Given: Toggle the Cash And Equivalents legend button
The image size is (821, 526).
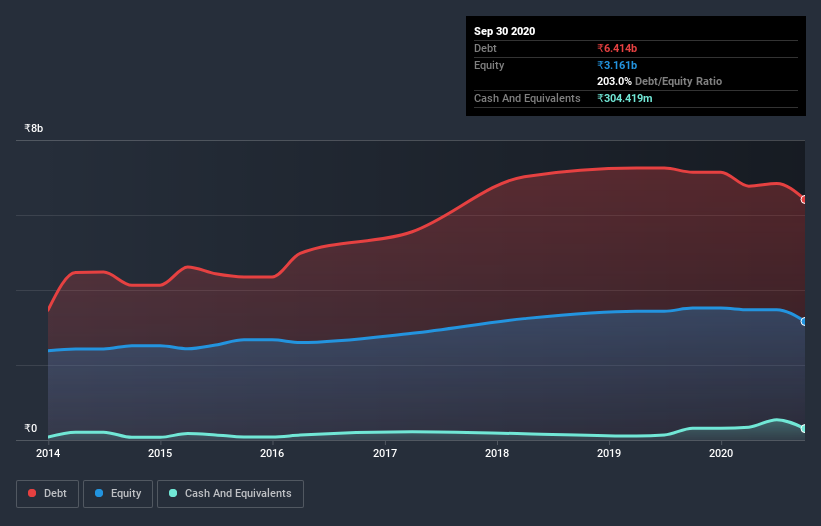Looking at the screenshot, I should click(230, 494).
